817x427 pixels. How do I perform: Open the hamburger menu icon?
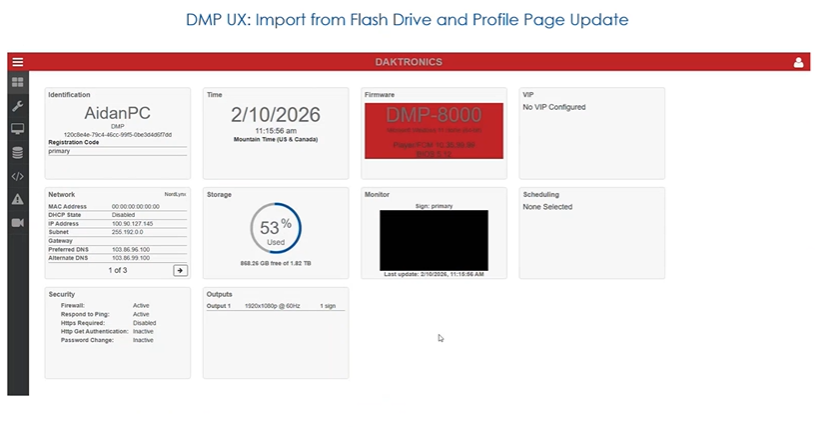pos(18,62)
